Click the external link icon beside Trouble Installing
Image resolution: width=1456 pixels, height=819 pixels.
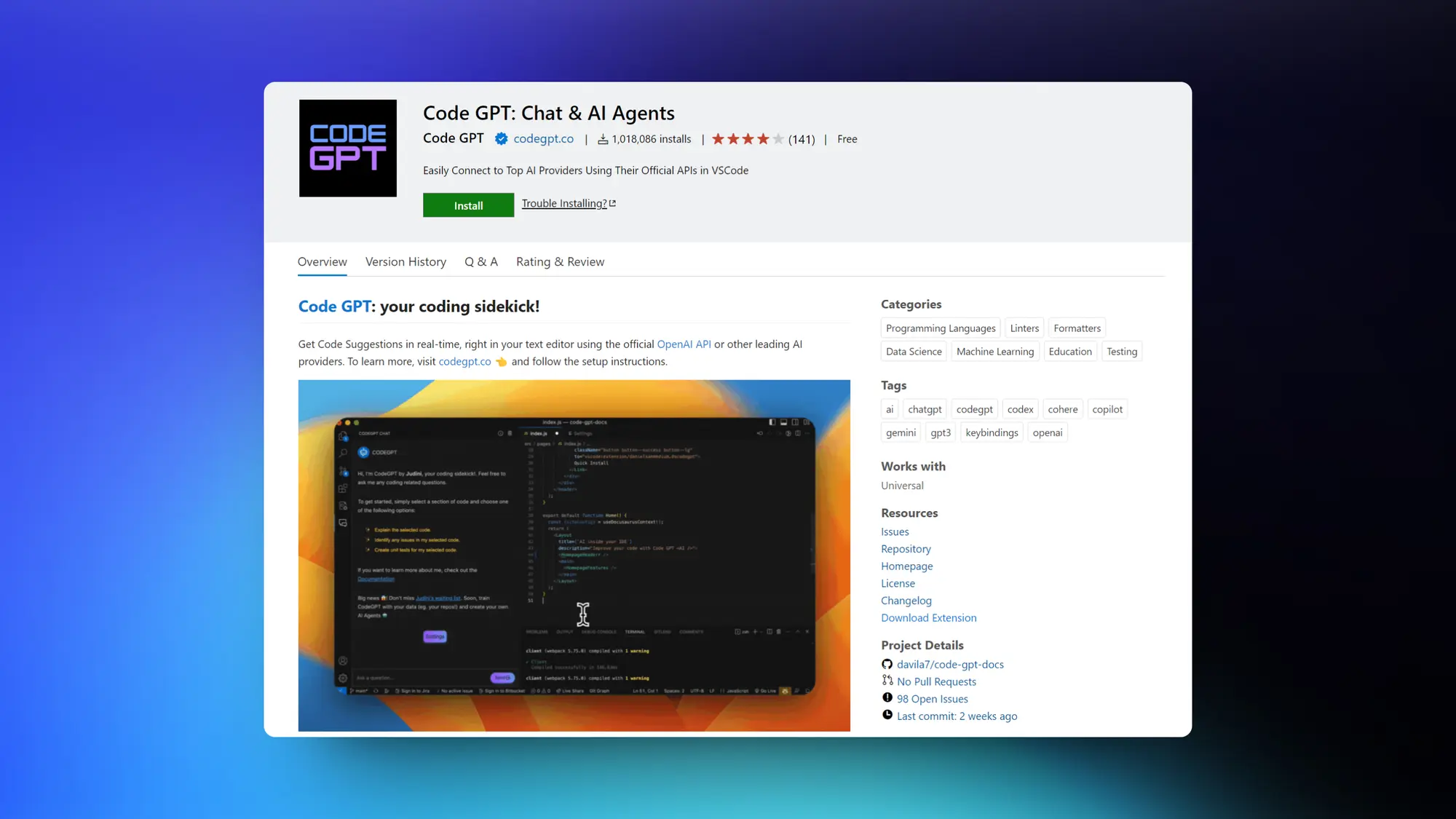pos(612,203)
